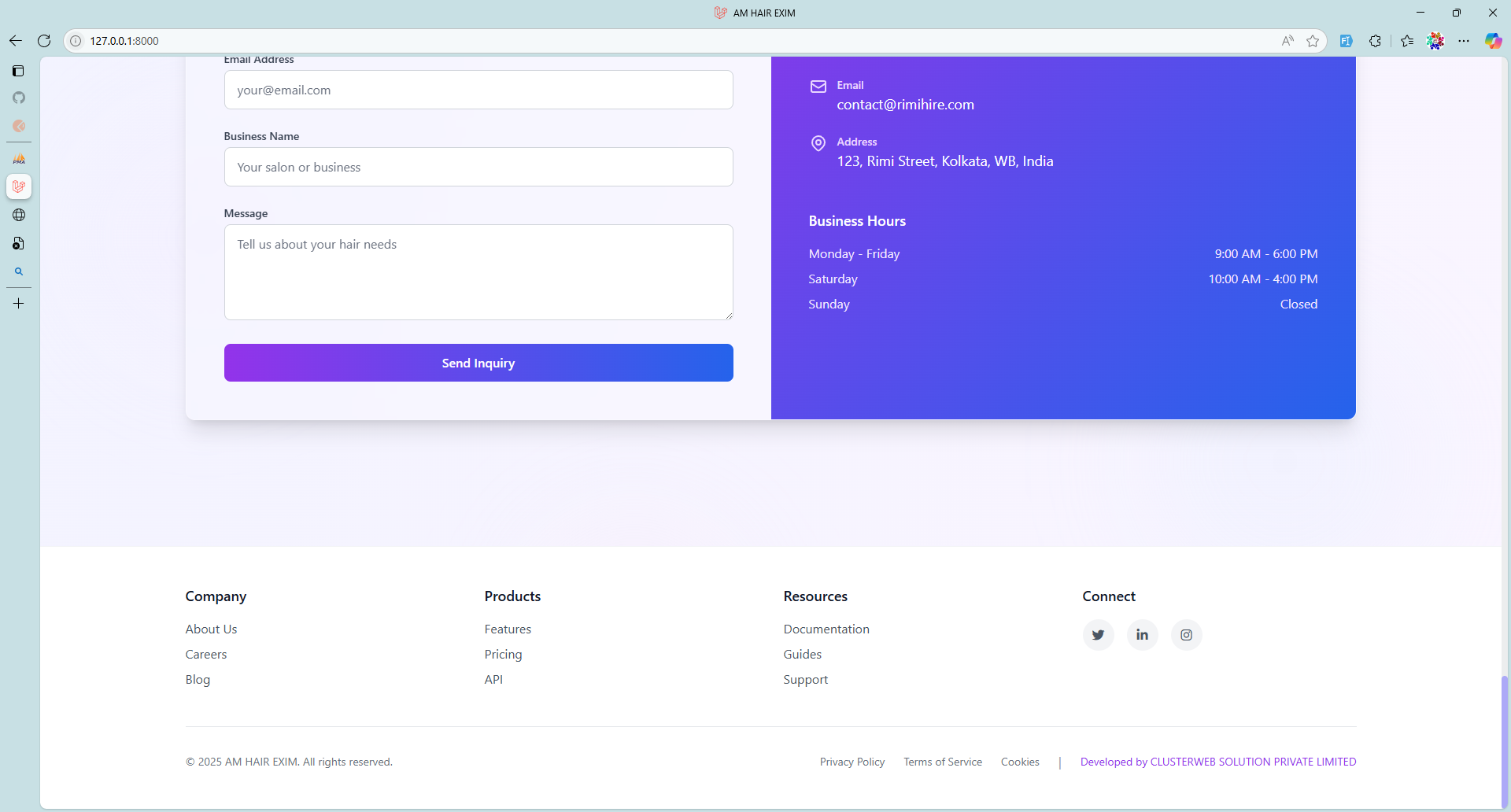Screen dimensions: 1511x812
Task: Open the tab actions menu in sidebar
Action: pos(19,71)
